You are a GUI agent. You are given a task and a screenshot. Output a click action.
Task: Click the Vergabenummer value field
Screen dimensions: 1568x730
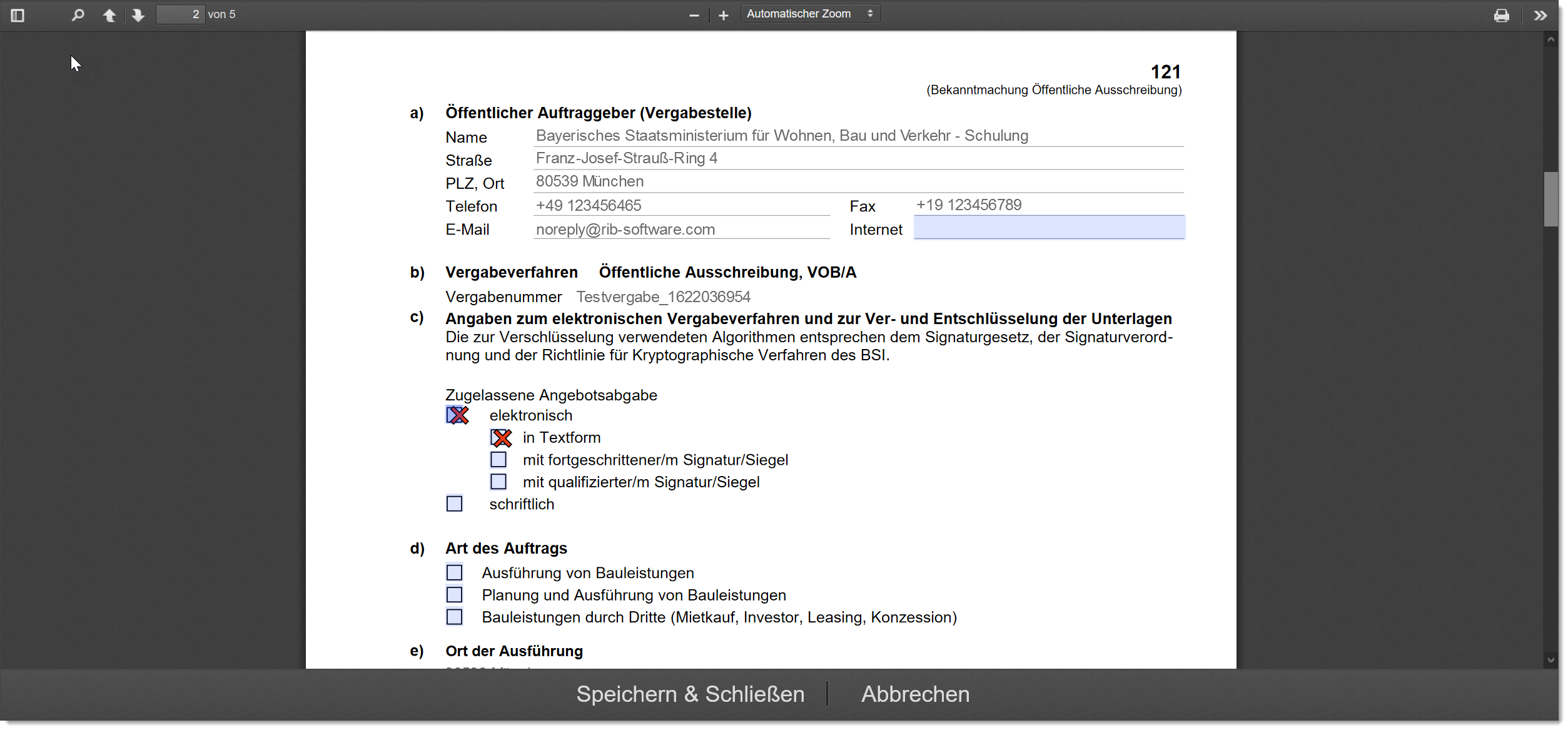[x=663, y=297]
